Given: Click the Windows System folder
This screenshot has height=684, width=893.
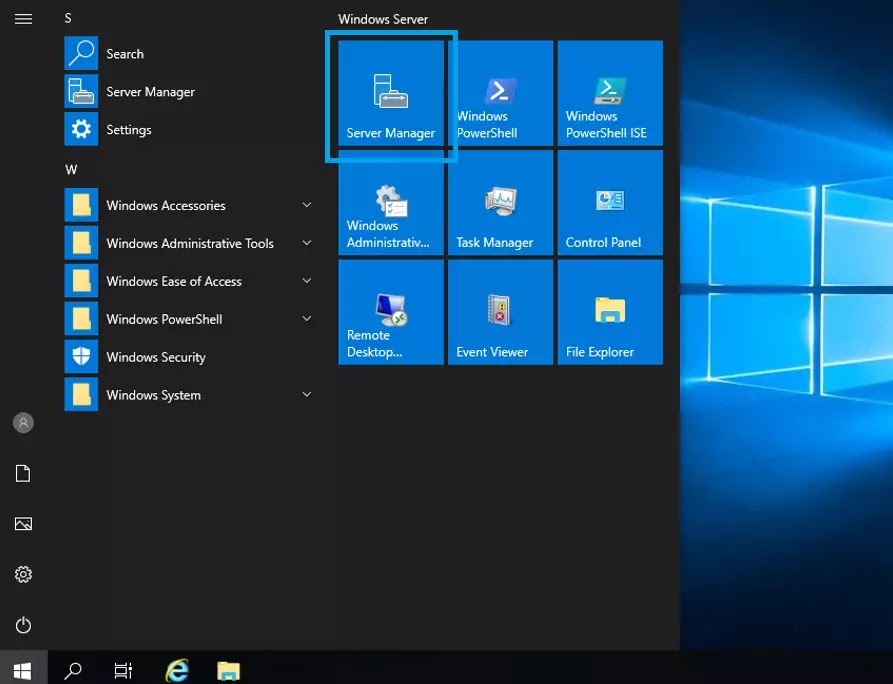Looking at the screenshot, I should click(x=191, y=395).
